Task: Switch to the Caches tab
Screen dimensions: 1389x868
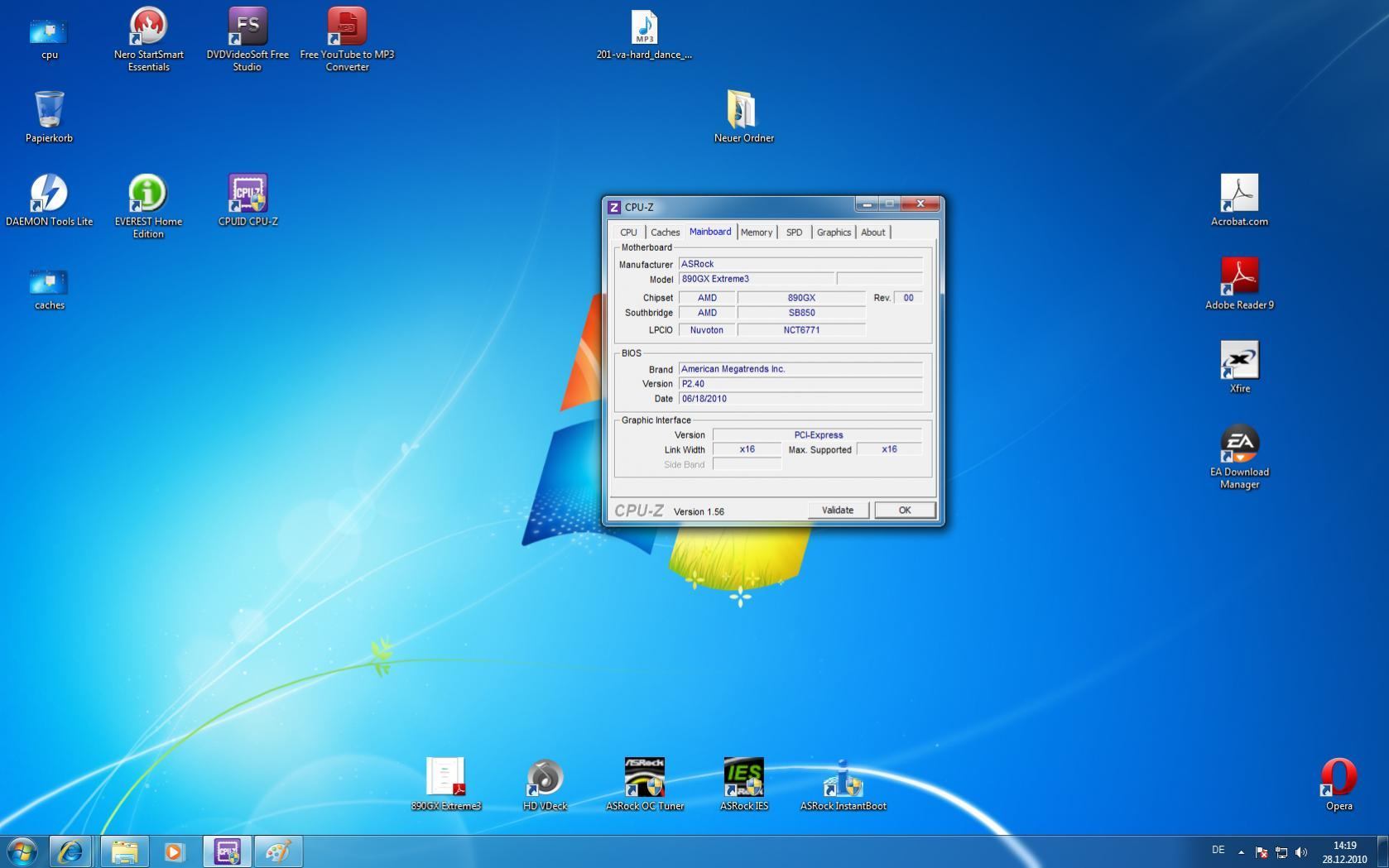Action: click(x=665, y=233)
